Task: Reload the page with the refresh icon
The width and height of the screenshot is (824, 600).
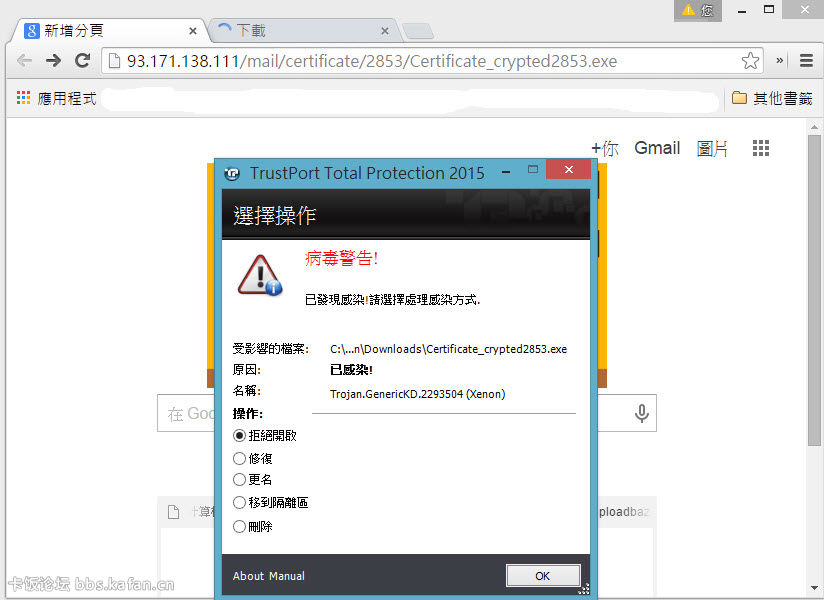Action: [82, 61]
